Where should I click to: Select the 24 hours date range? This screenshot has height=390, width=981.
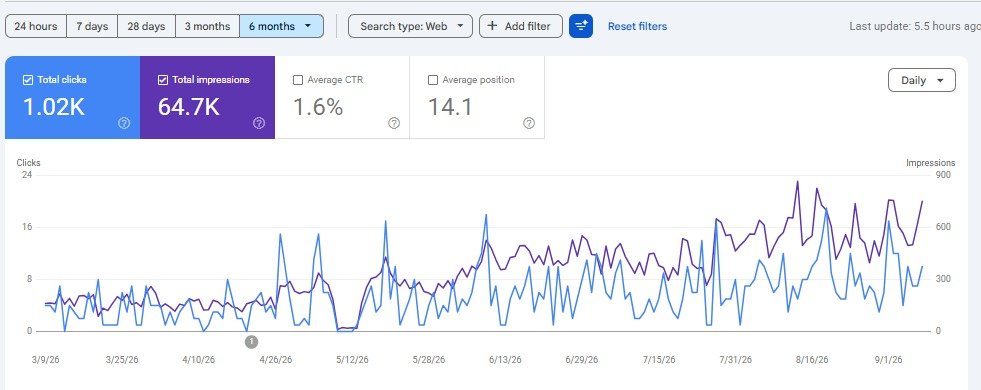[36, 26]
